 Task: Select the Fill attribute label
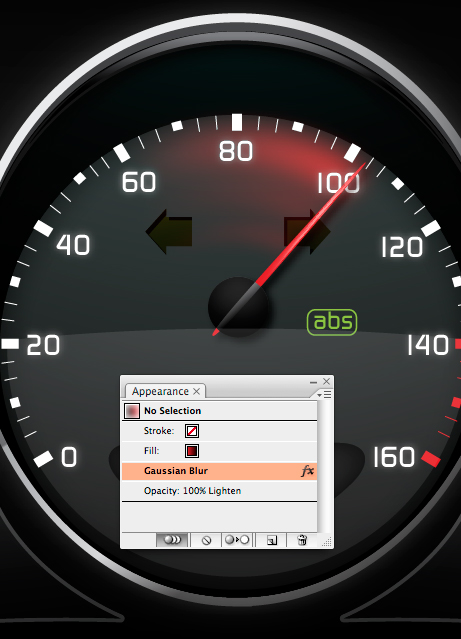(x=152, y=451)
